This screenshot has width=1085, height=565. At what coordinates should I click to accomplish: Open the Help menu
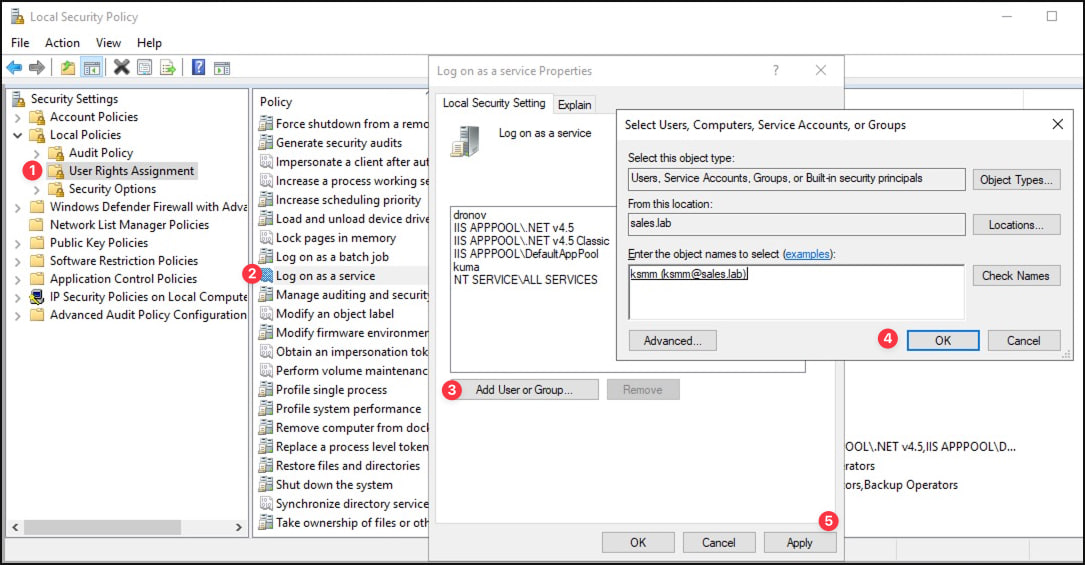pos(149,43)
